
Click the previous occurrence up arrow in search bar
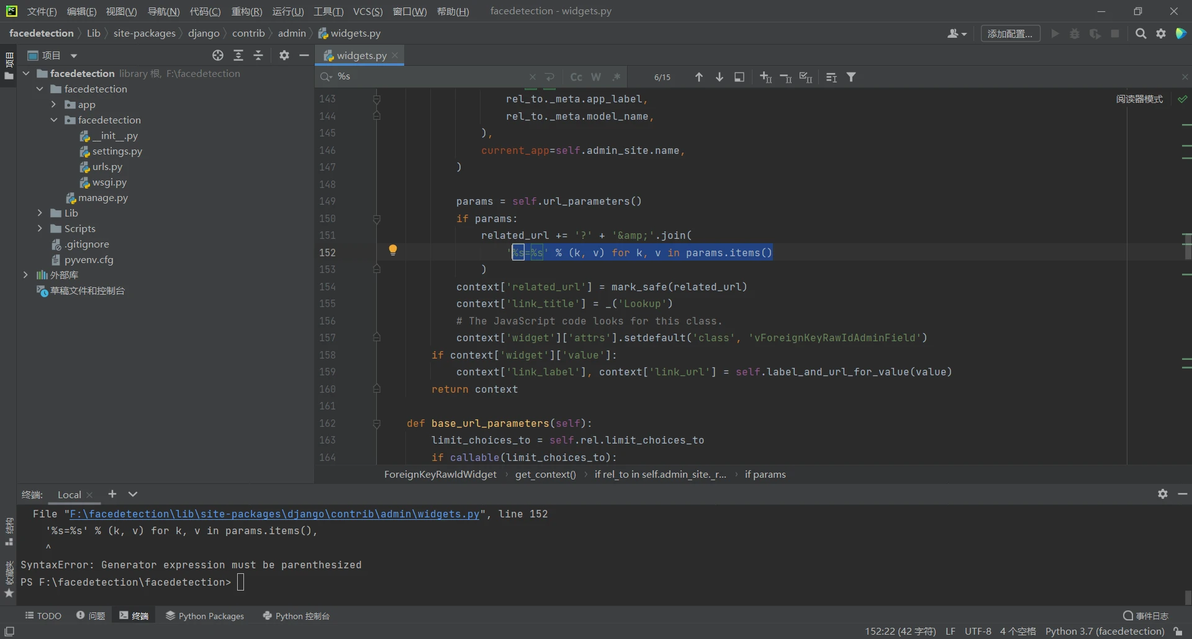pos(699,77)
